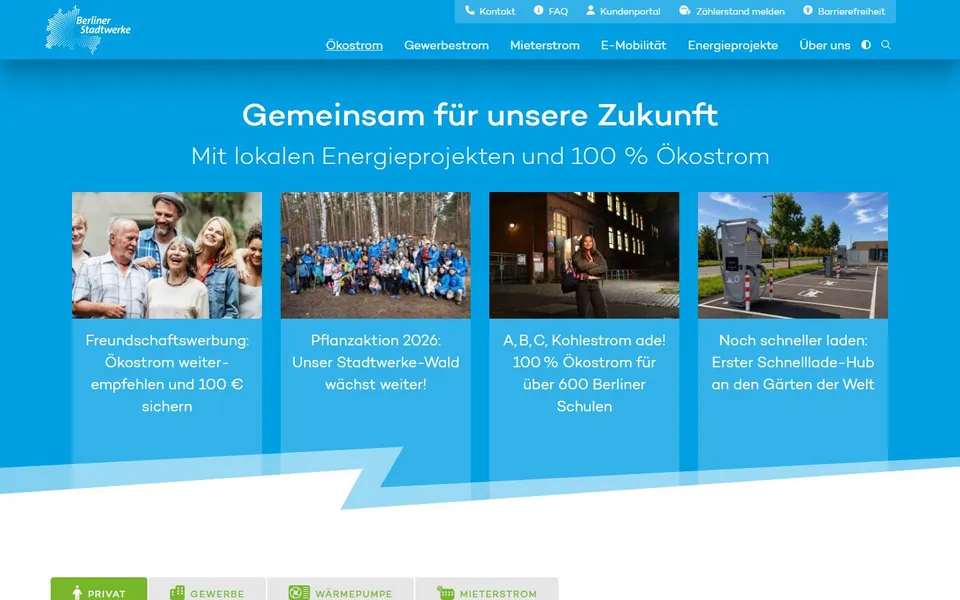960x600 pixels.
Task: Open Noch schneller laden Schnelllade-Hub teaser text
Action: (793, 362)
